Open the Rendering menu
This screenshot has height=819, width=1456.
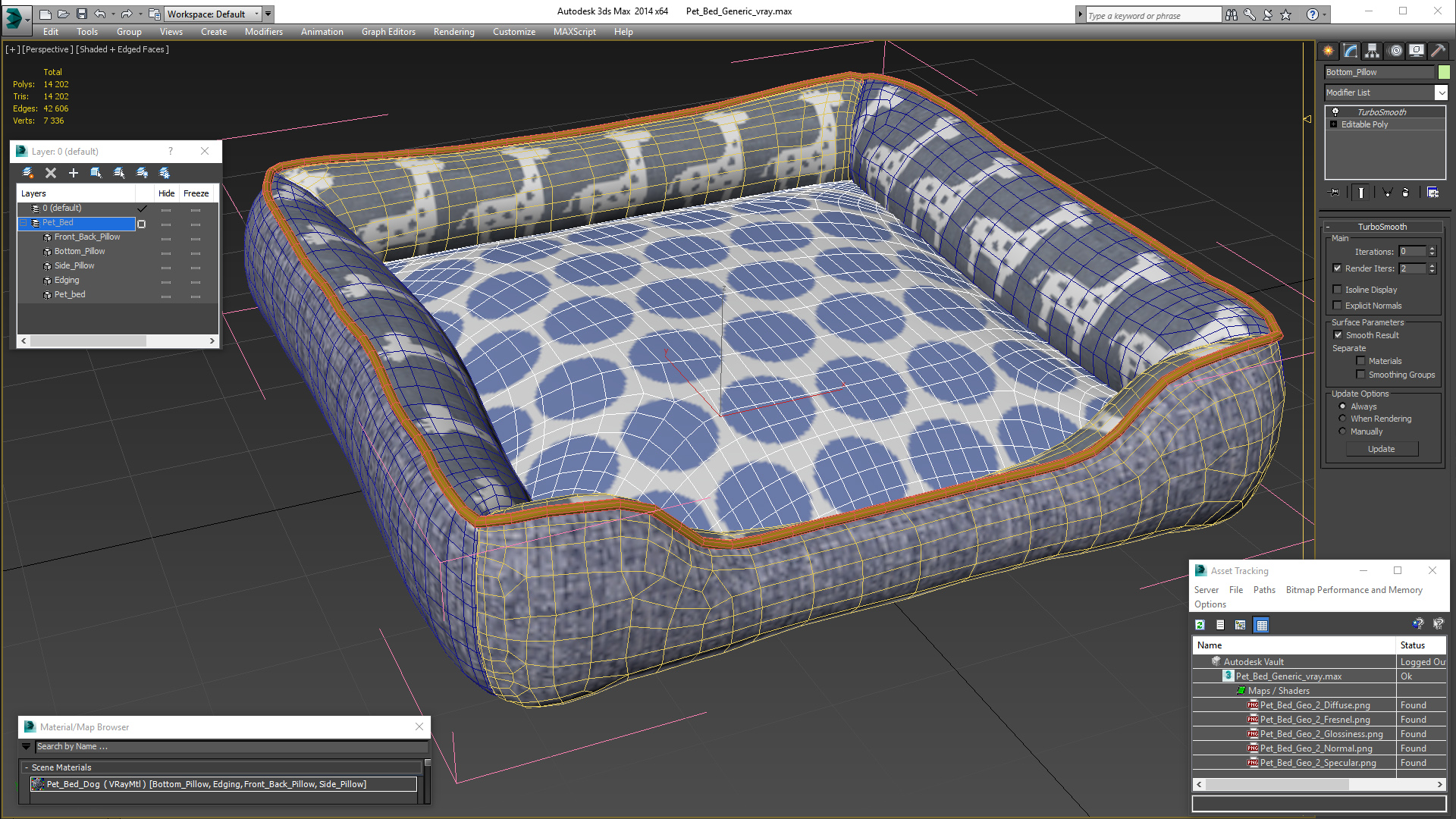[453, 32]
